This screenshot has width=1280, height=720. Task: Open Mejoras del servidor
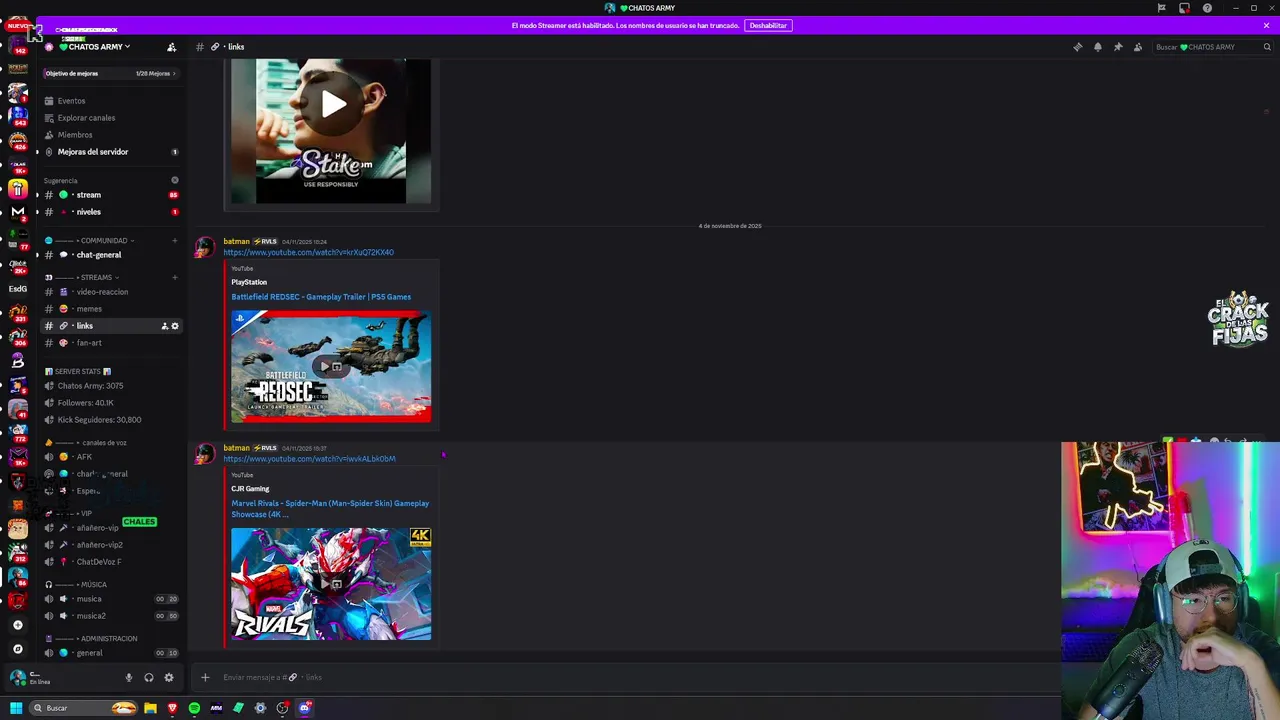coord(93,152)
